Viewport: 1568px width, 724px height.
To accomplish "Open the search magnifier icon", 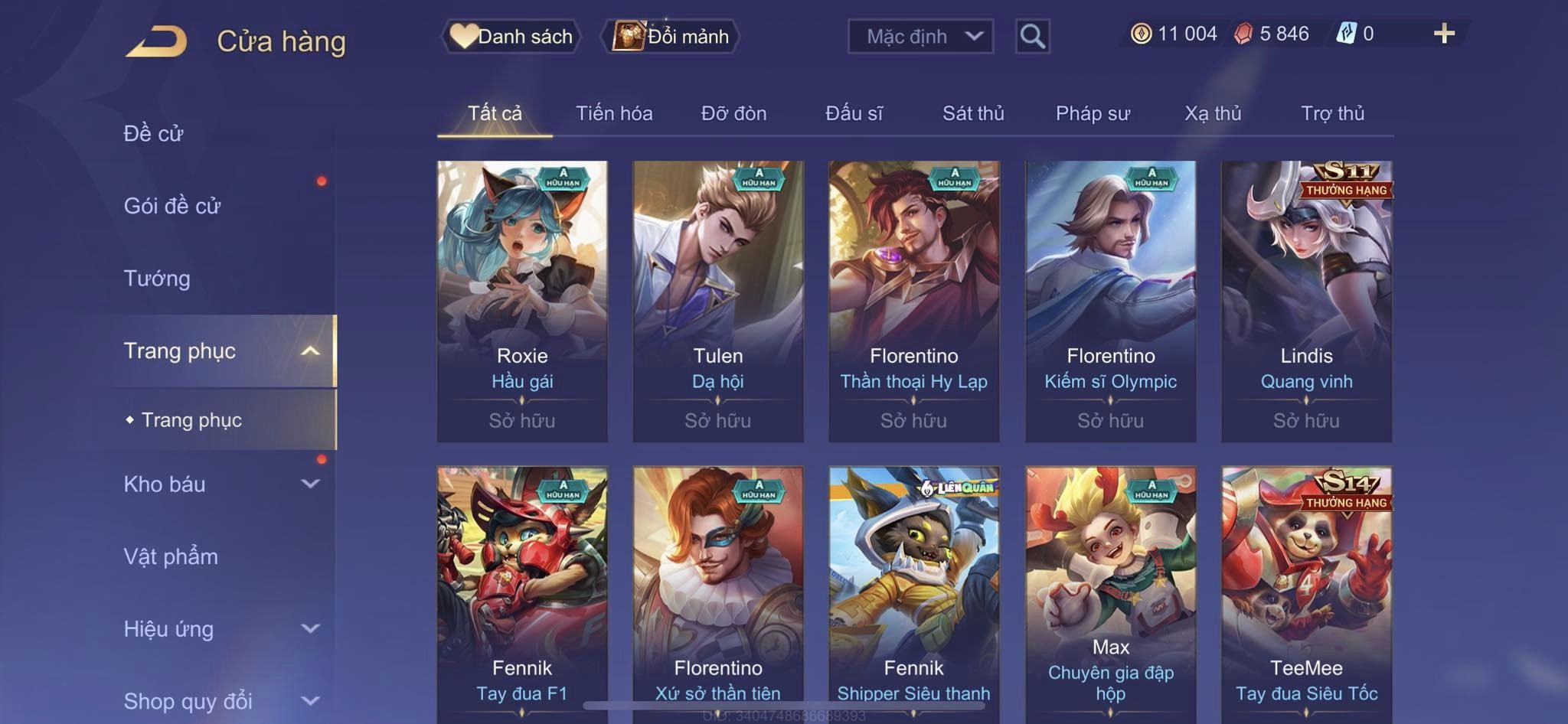I will (1032, 36).
